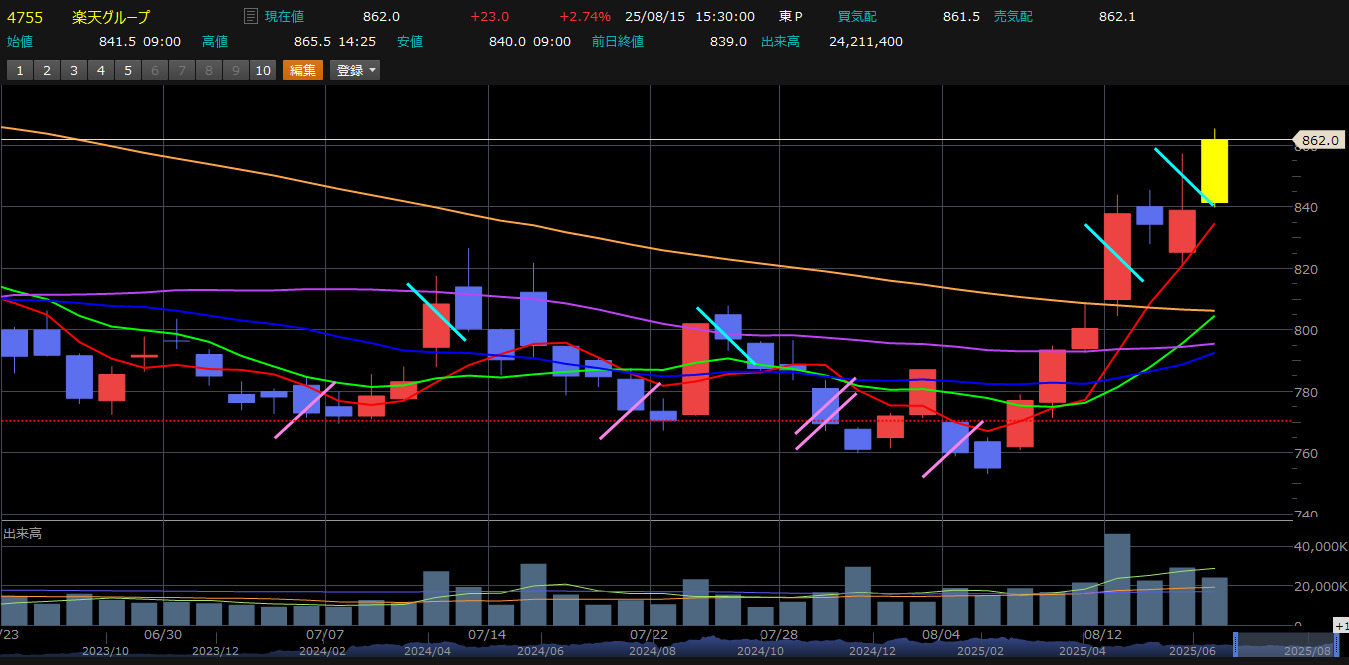Click the yellow latest candlestick
The image size is (1349, 665).
click(x=1214, y=171)
